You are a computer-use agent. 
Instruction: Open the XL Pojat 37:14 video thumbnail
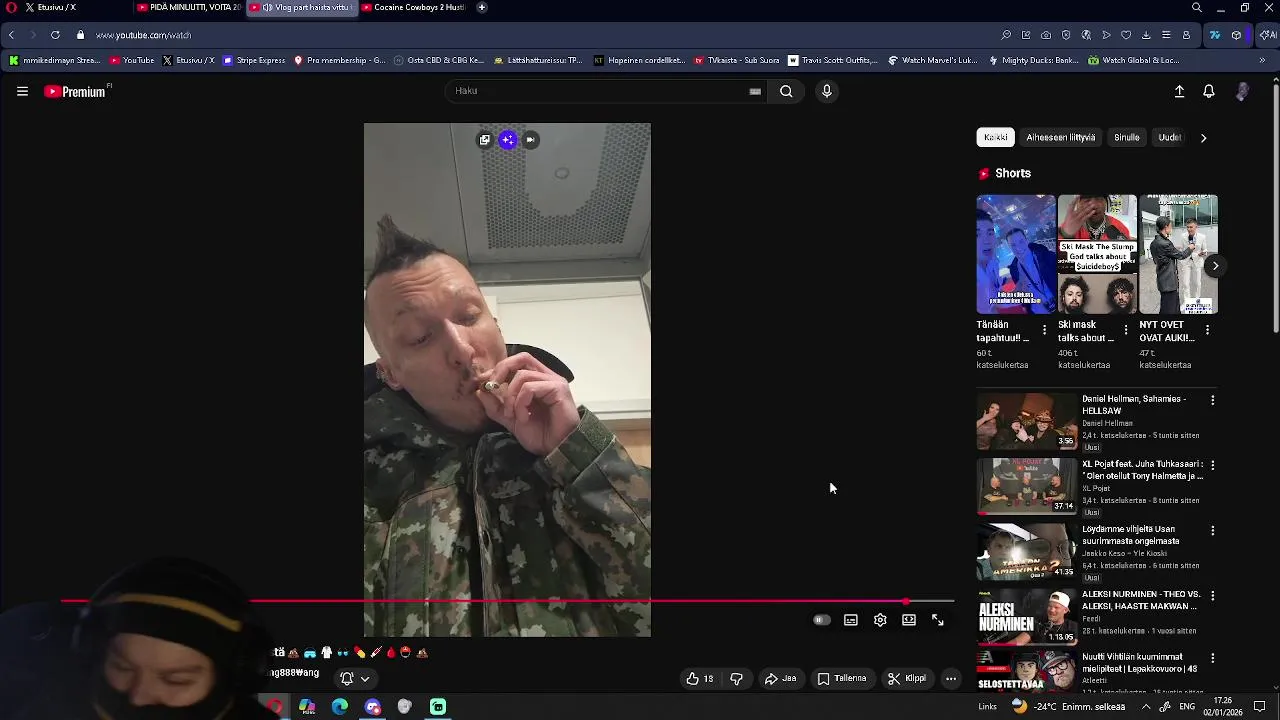(x=1027, y=486)
